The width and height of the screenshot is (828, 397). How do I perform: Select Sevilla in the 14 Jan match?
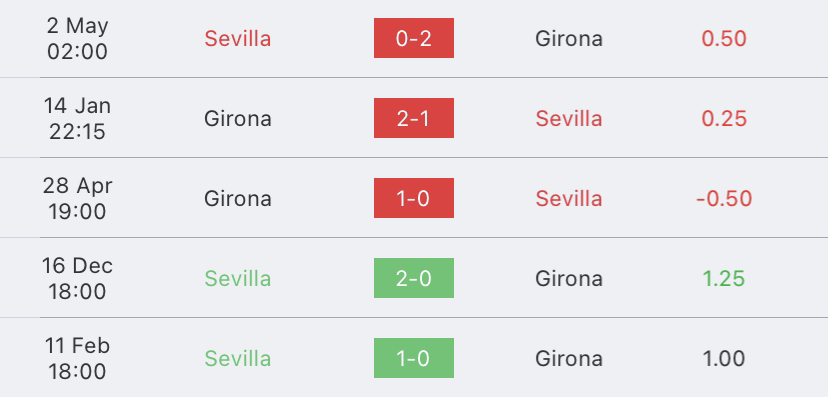569,118
